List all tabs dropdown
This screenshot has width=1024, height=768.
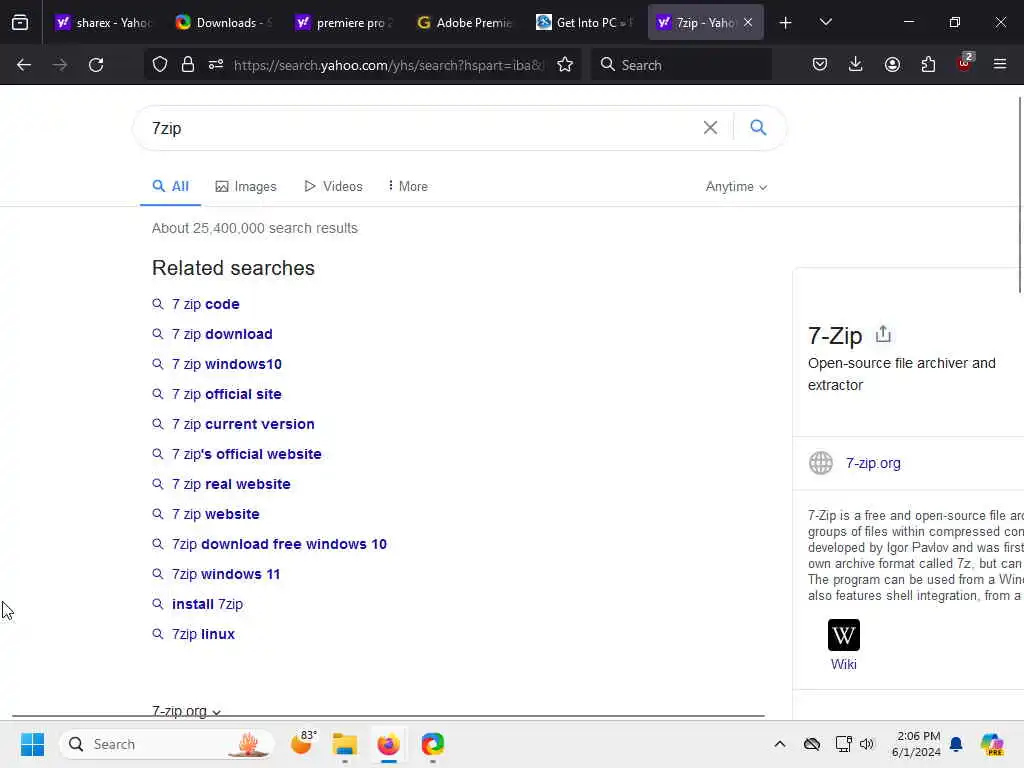[x=825, y=23]
